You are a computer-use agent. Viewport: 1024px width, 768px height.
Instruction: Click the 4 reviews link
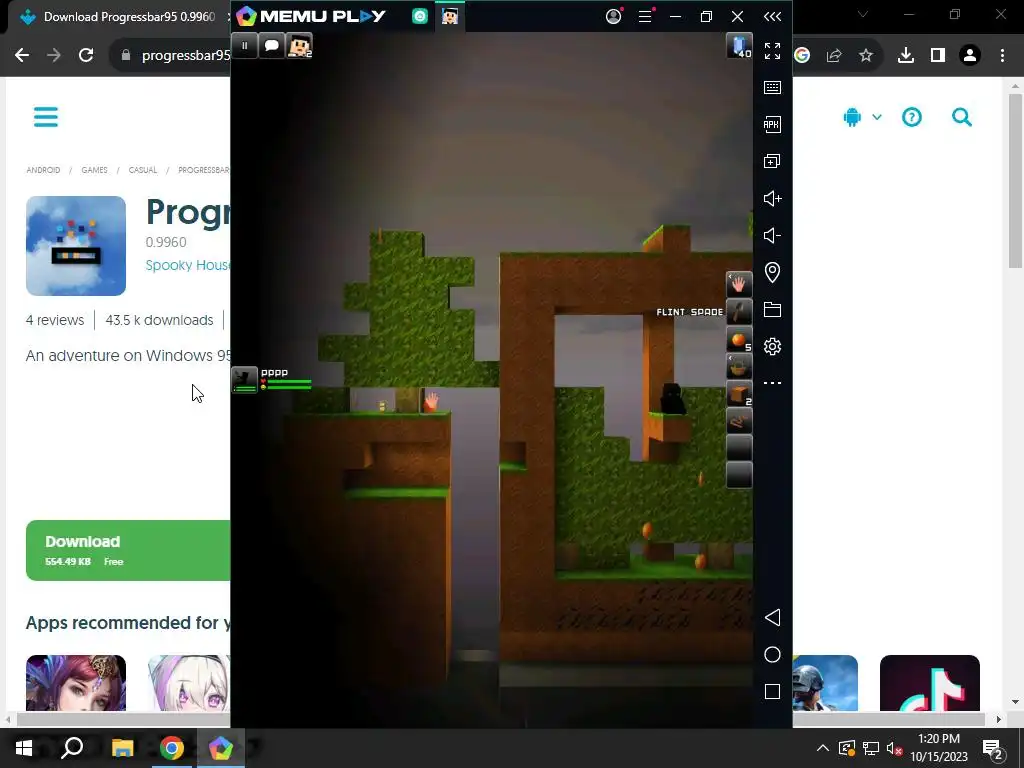pyautogui.click(x=55, y=320)
